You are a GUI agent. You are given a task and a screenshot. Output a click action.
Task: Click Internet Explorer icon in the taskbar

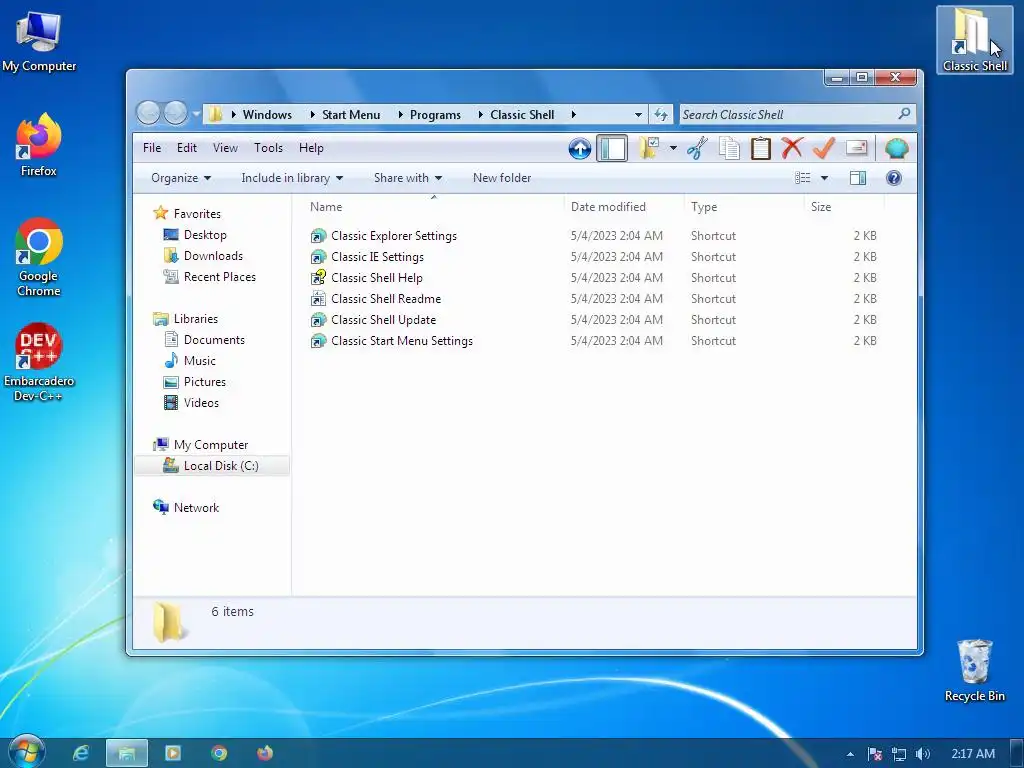(80, 753)
